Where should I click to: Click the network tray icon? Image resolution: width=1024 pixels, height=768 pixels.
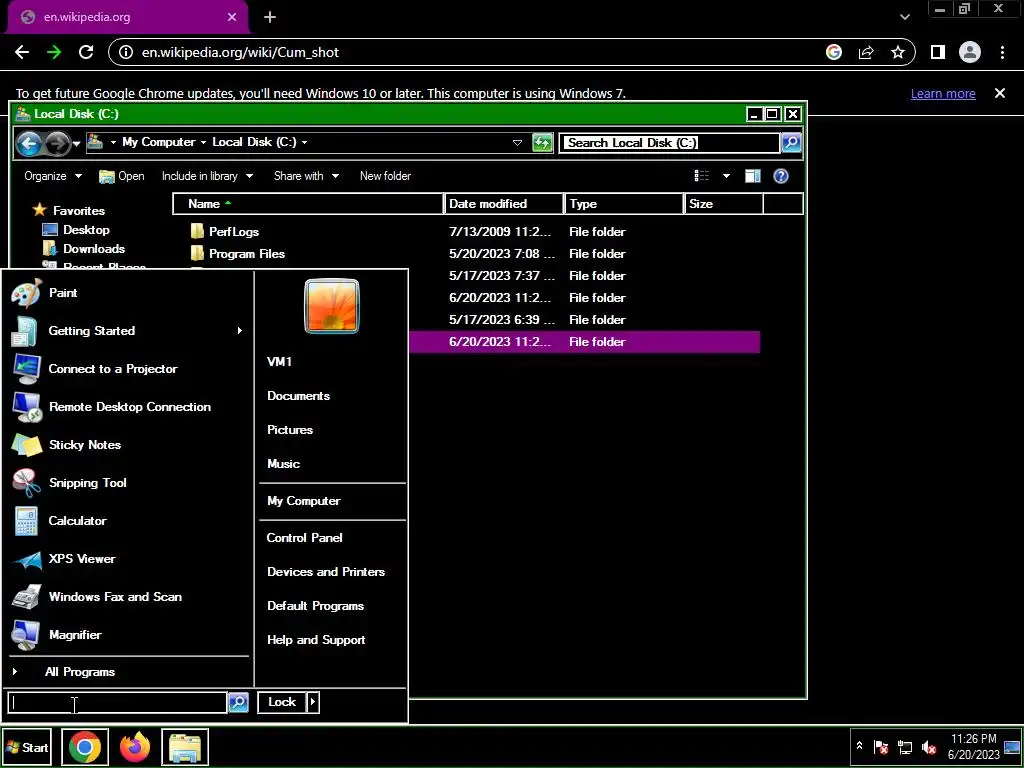click(x=904, y=747)
